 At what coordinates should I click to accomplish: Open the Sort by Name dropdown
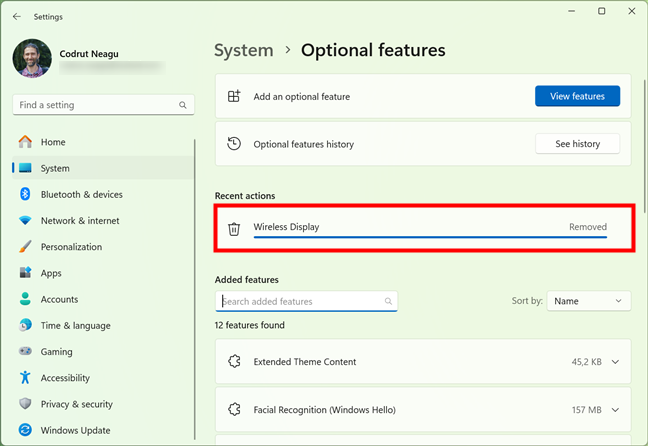(x=588, y=301)
